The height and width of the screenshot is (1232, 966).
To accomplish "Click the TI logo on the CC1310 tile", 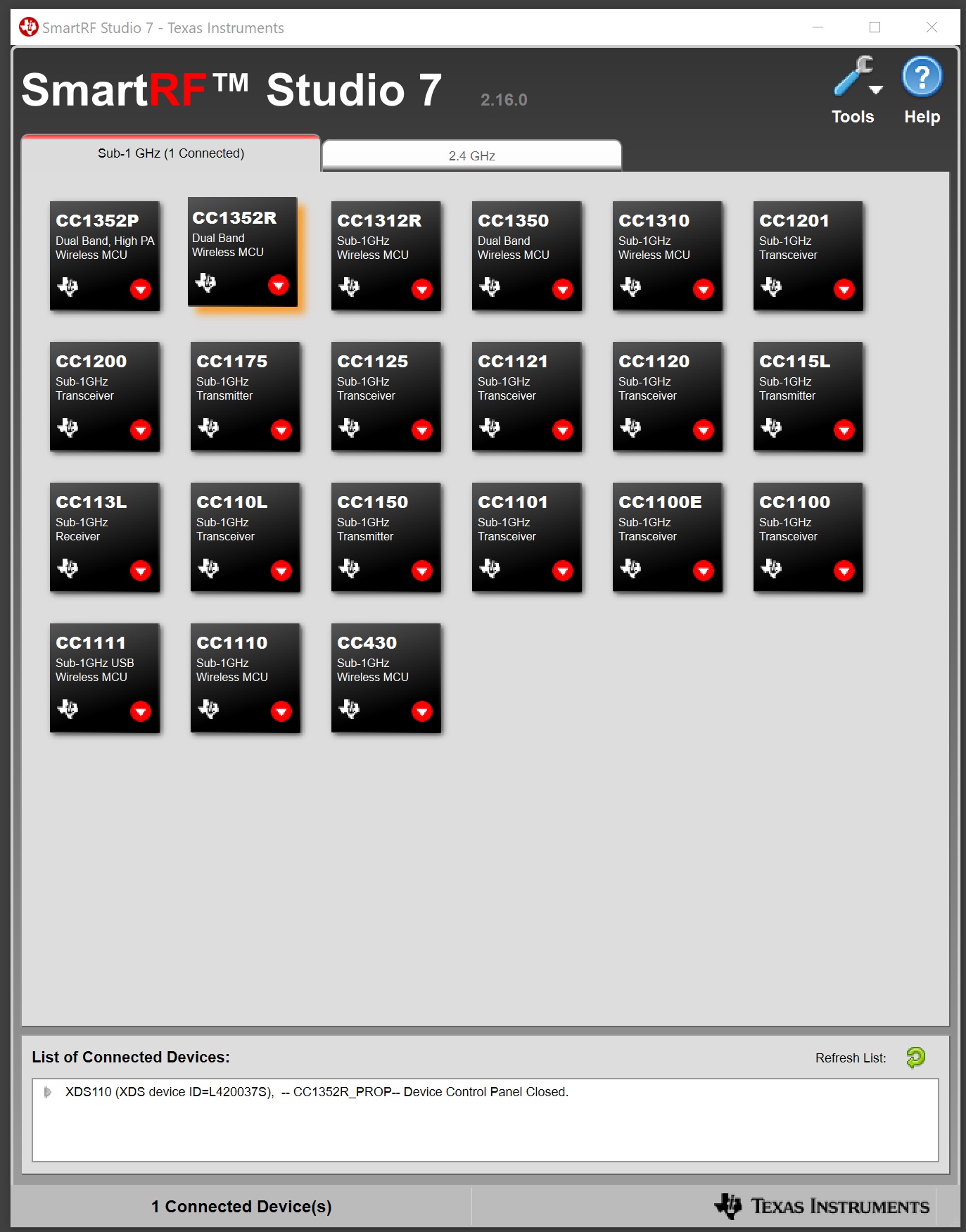I will coord(630,286).
